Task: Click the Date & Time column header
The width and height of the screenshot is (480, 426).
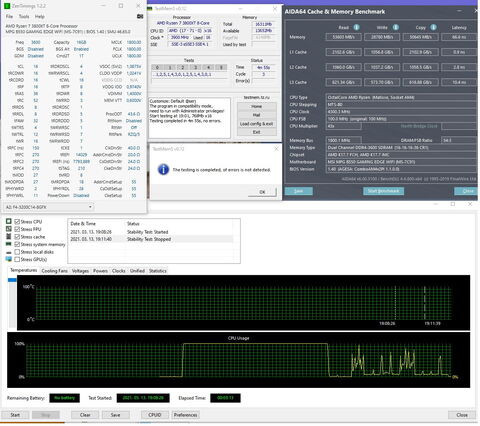Action: (x=83, y=224)
